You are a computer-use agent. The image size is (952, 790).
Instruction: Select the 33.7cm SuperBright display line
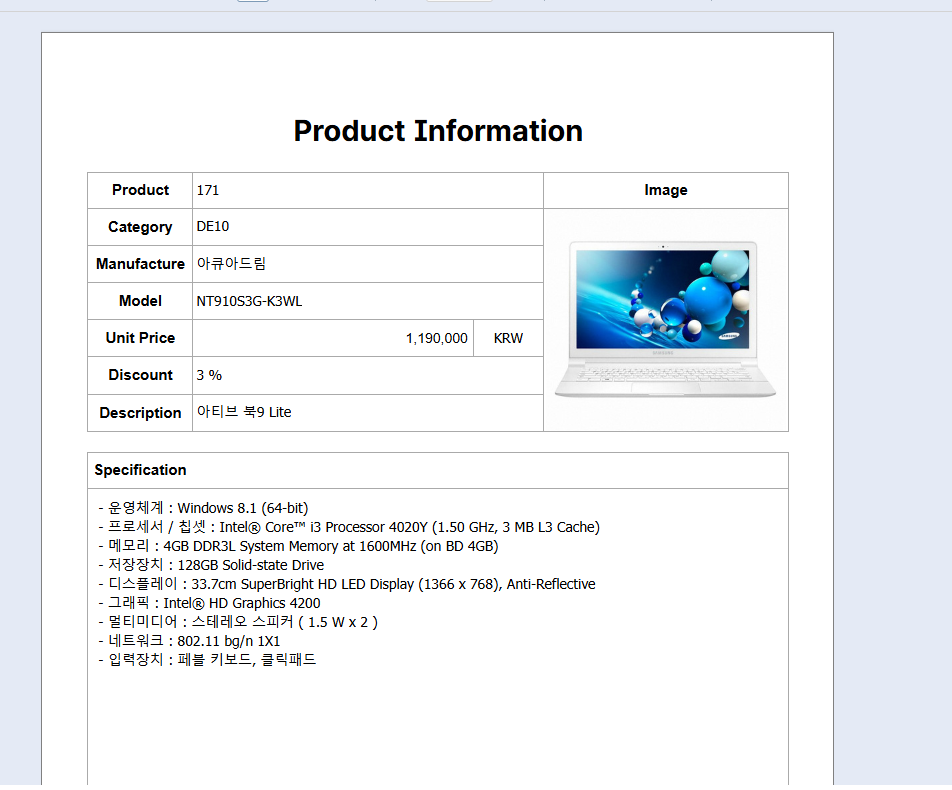(x=347, y=584)
